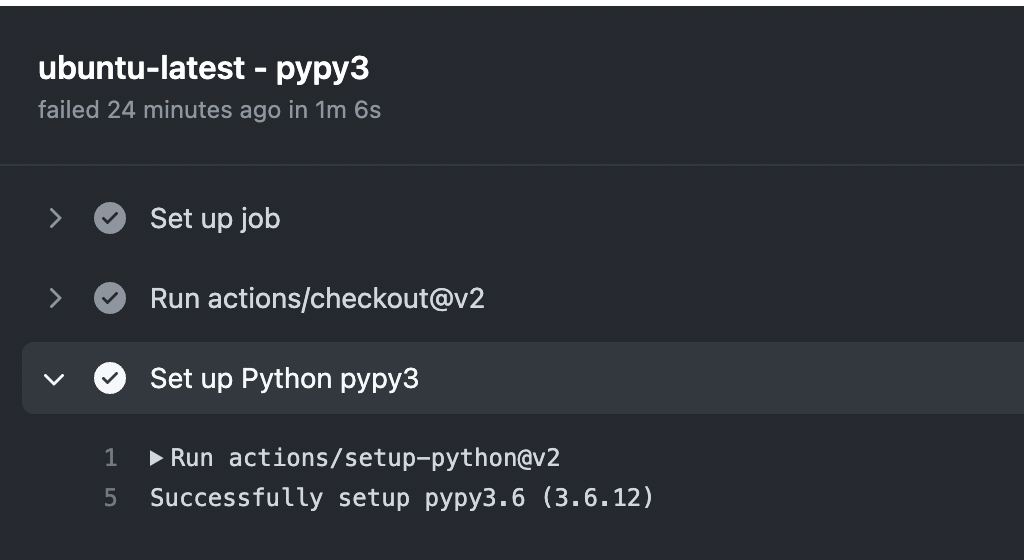Viewport: 1024px width, 560px height.
Task: Click the ubuntu-latest - pypy3 job heading
Action: (x=204, y=69)
